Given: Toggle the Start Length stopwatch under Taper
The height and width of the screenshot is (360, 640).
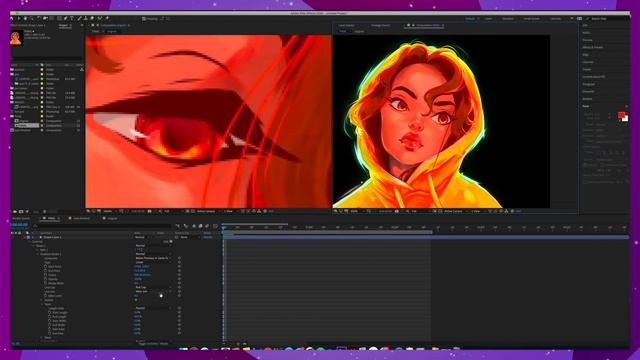Looking at the screenshot, I should coord(49,313).
